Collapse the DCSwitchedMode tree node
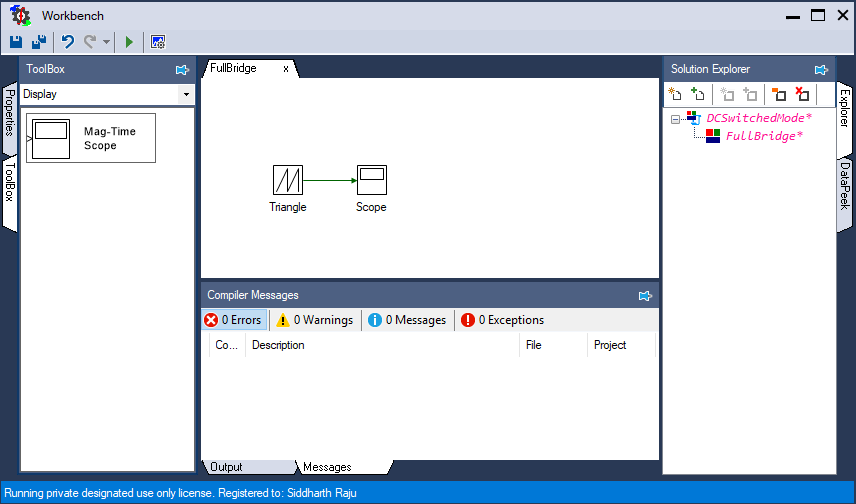The width and height of the screenshot is (856, 504). tap(676, 119)
